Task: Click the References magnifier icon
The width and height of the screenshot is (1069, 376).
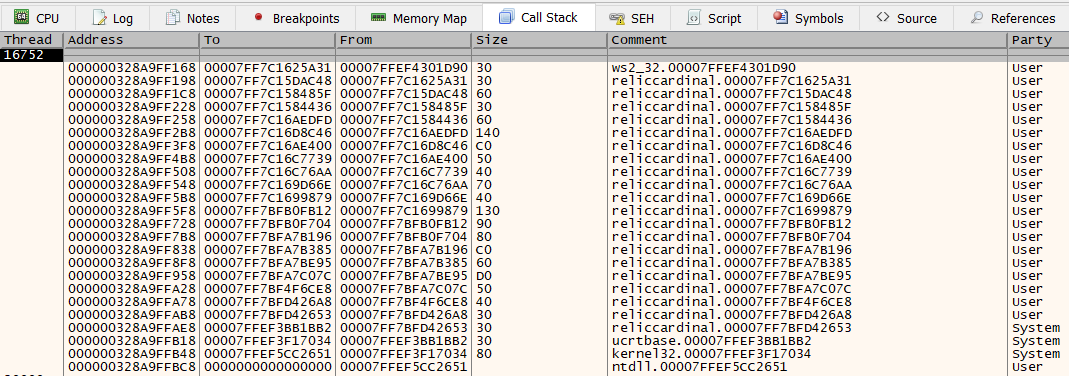Action: pyautogui.click(x=977, y=17)
